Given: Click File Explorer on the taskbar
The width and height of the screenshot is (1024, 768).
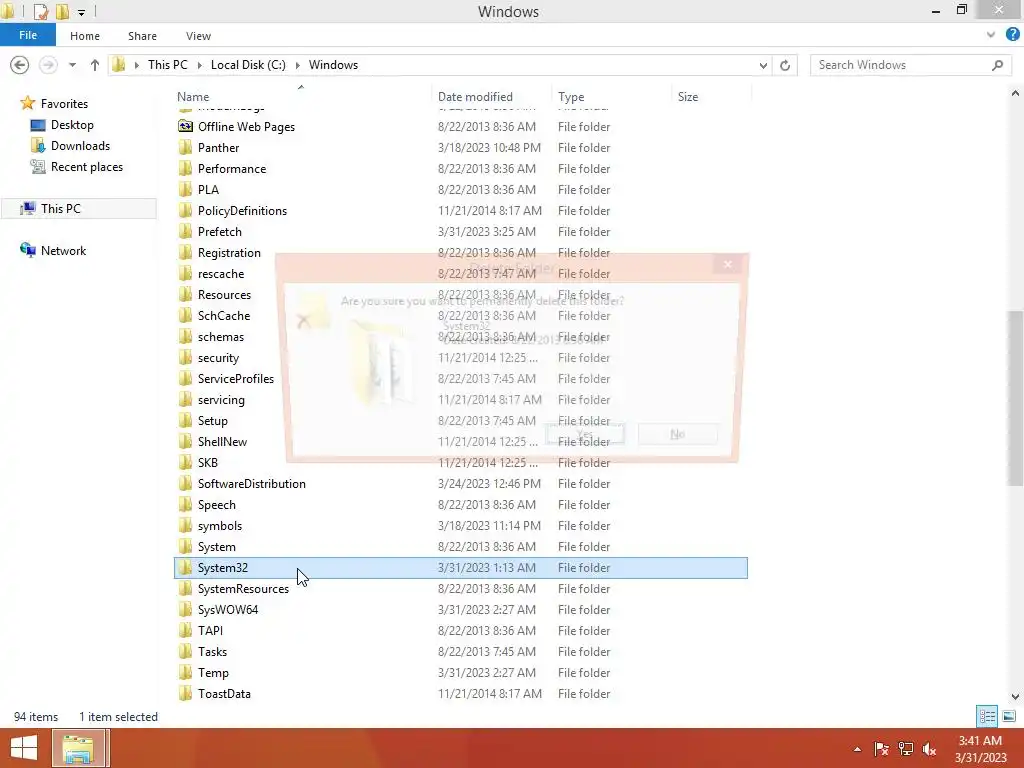Looking at the screenshot, I should (x=78, y=748).
